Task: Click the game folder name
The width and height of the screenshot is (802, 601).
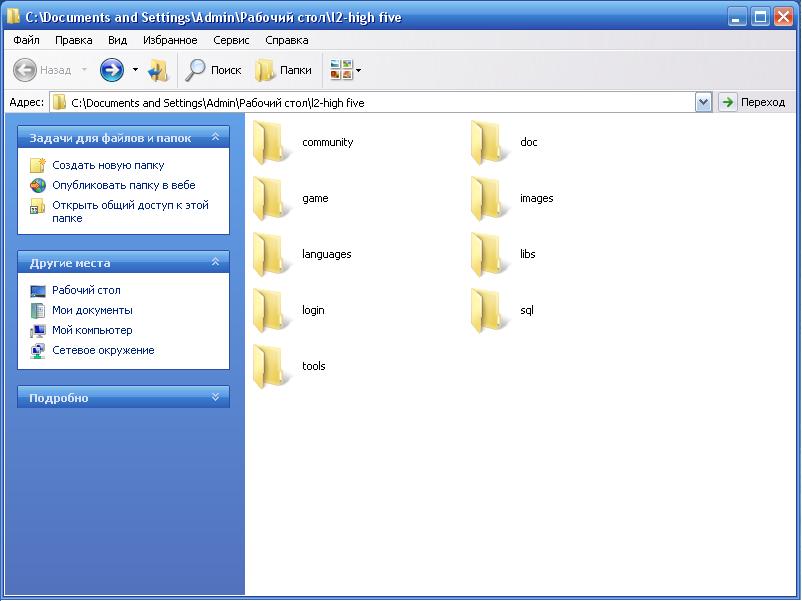Action: (315, 198)
